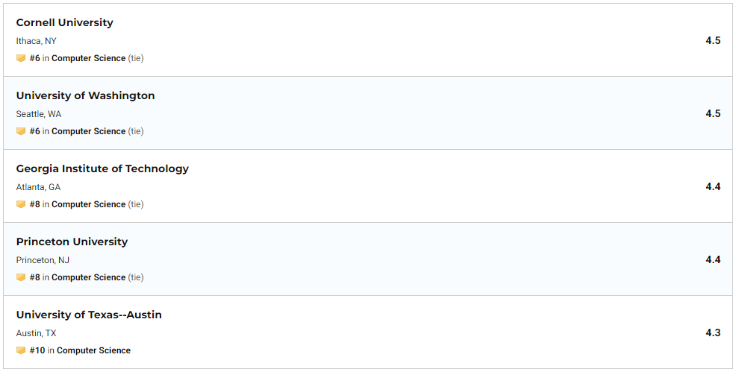Click the Ithaca, NY location text
The width and height of the screenshot is (738, 375).
[x=36, y=41]
